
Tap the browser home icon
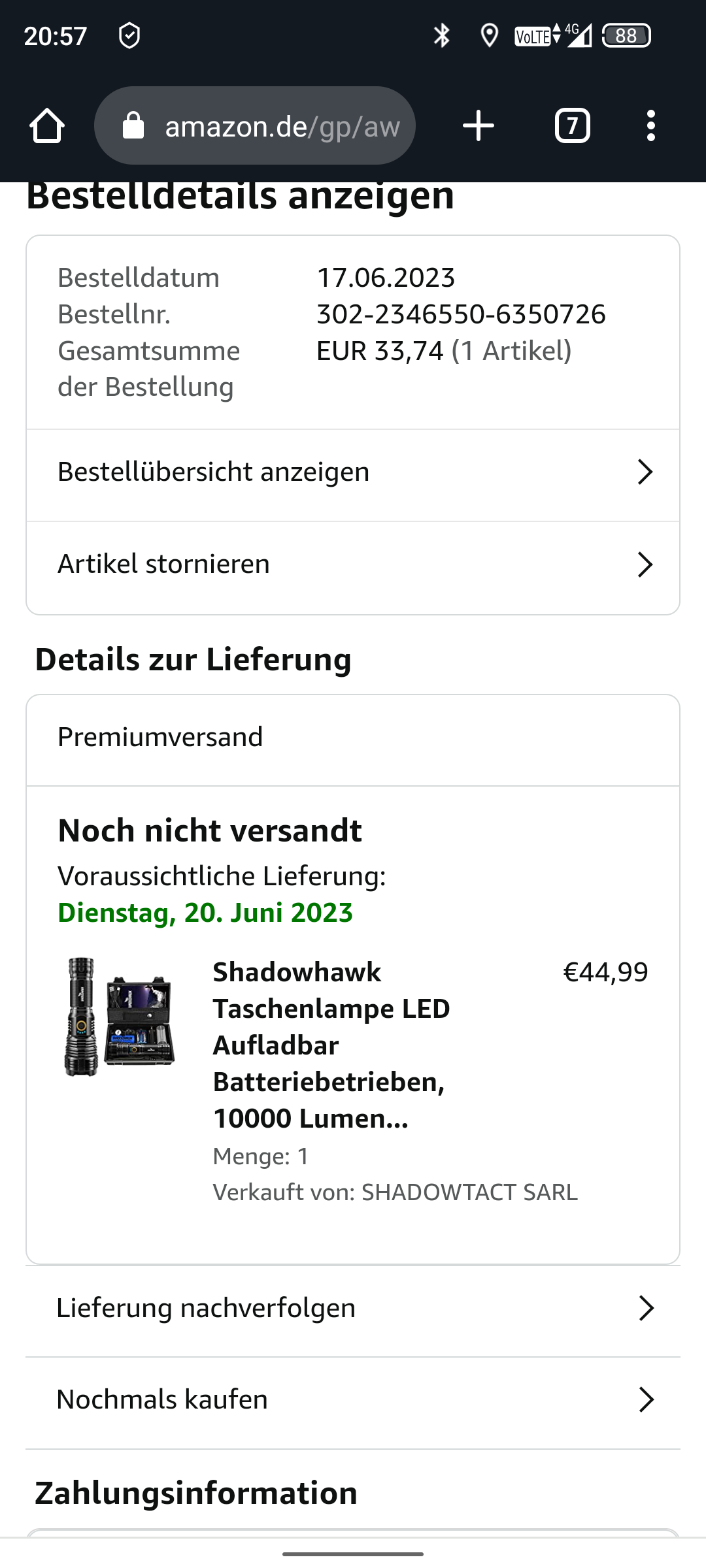point(47,125)
